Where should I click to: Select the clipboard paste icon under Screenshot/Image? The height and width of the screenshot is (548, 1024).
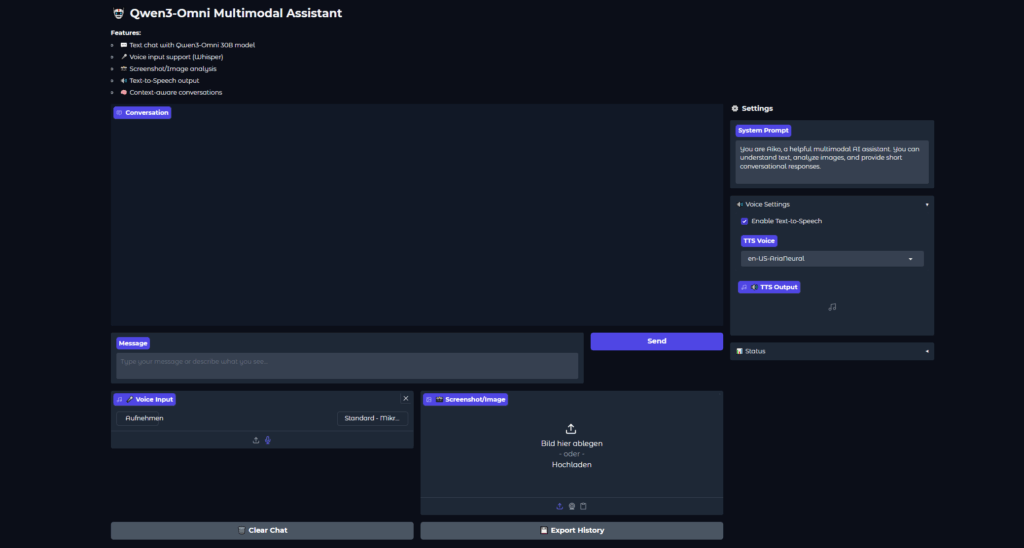(x=583, y=506)
